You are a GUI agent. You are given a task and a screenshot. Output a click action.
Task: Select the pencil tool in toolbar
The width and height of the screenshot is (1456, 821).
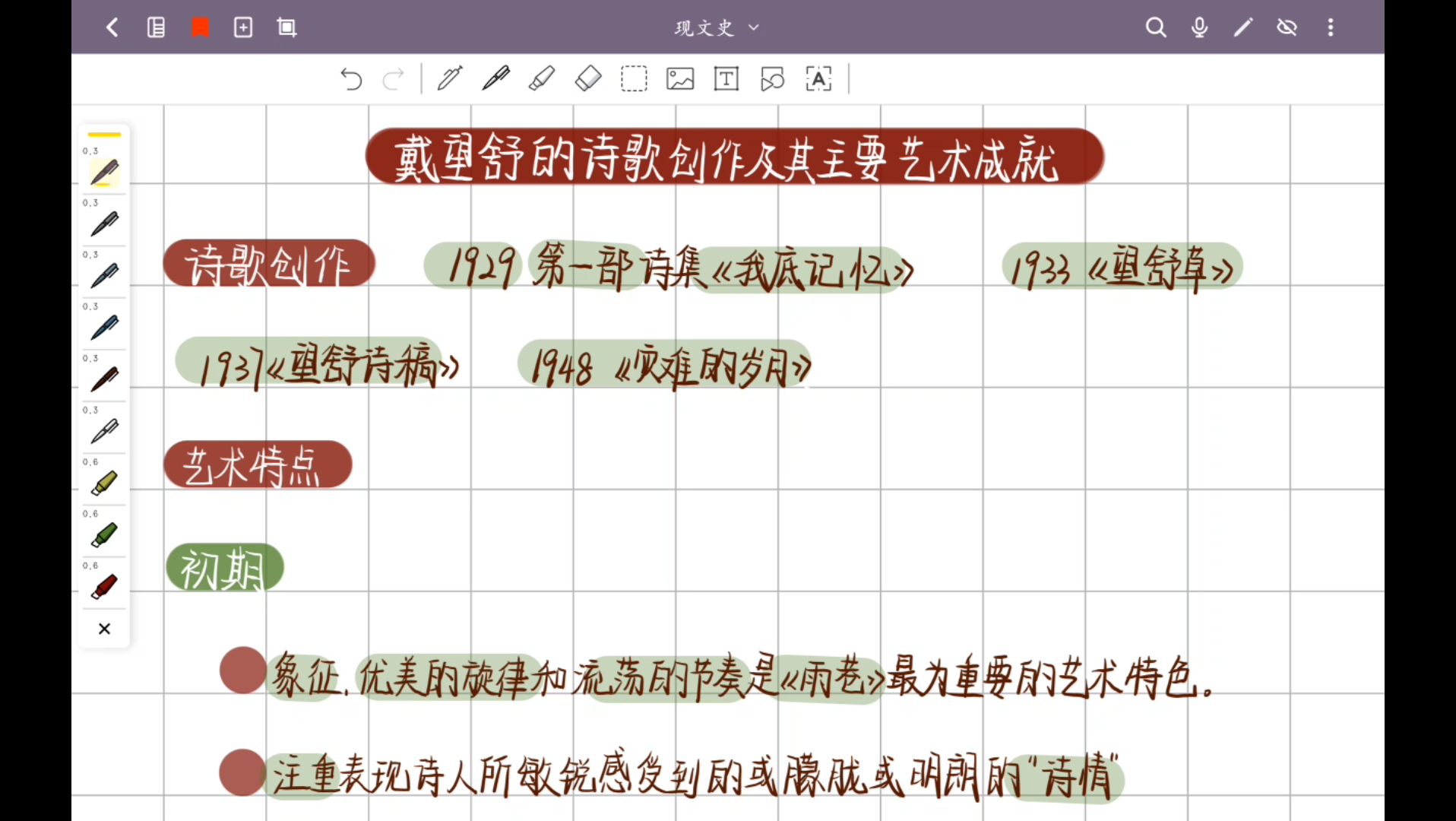(450, 79)
